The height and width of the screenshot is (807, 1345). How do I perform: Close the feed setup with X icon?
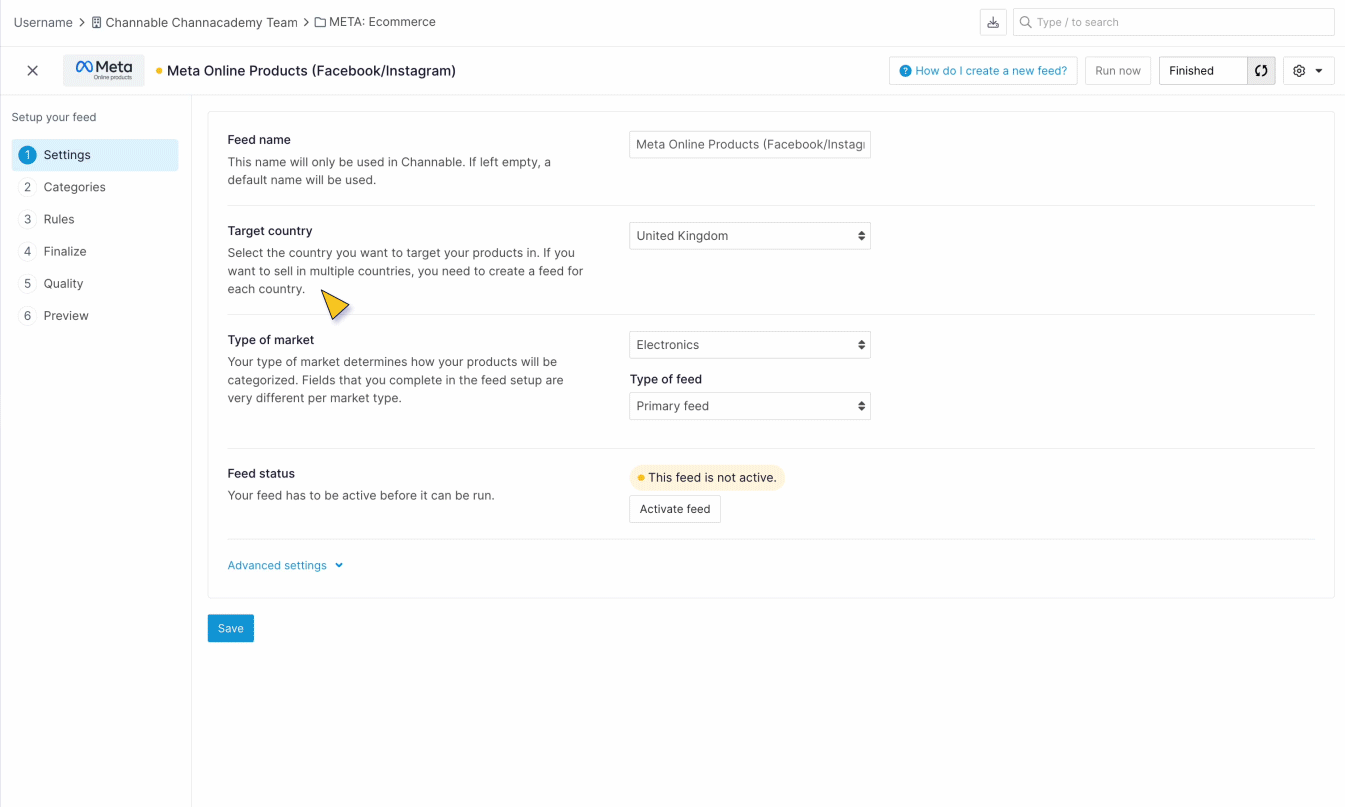tap(33, 71)
